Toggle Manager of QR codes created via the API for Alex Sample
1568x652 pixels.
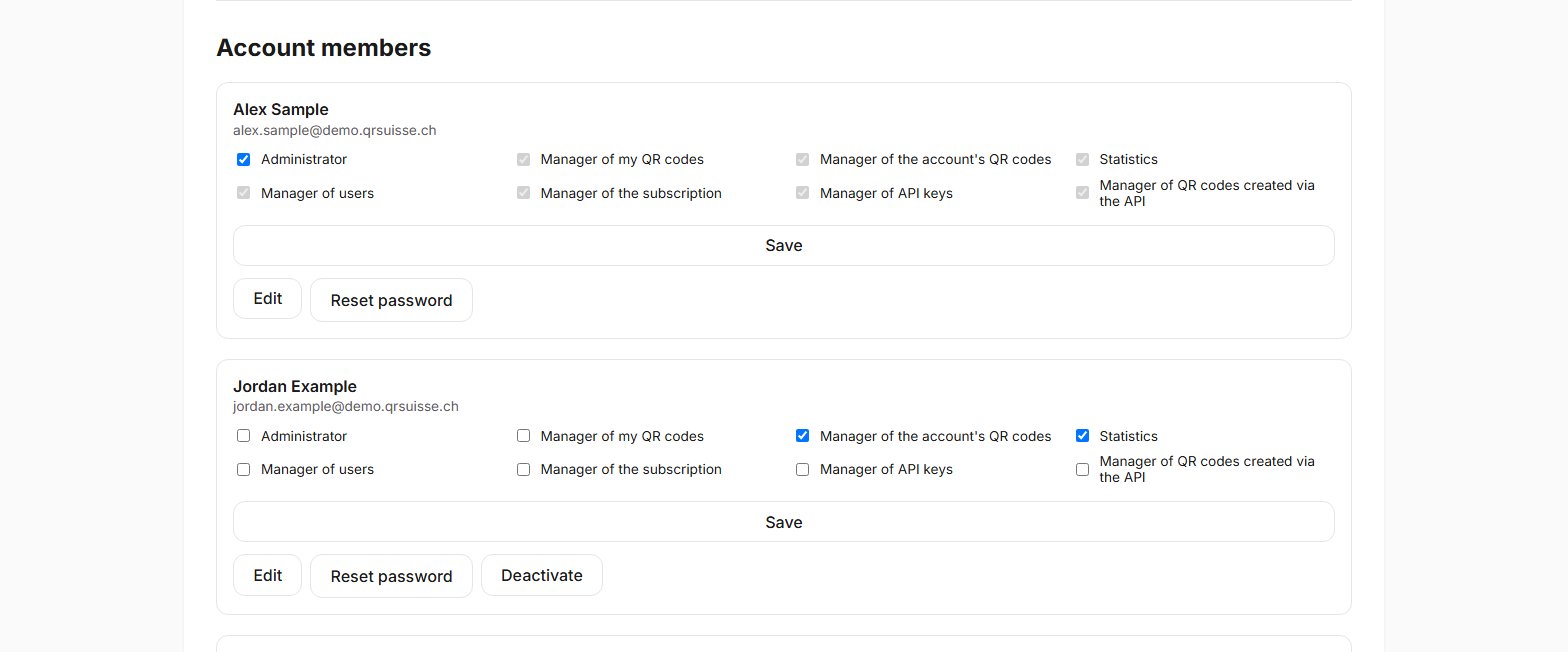click(x=1082, y=193)
